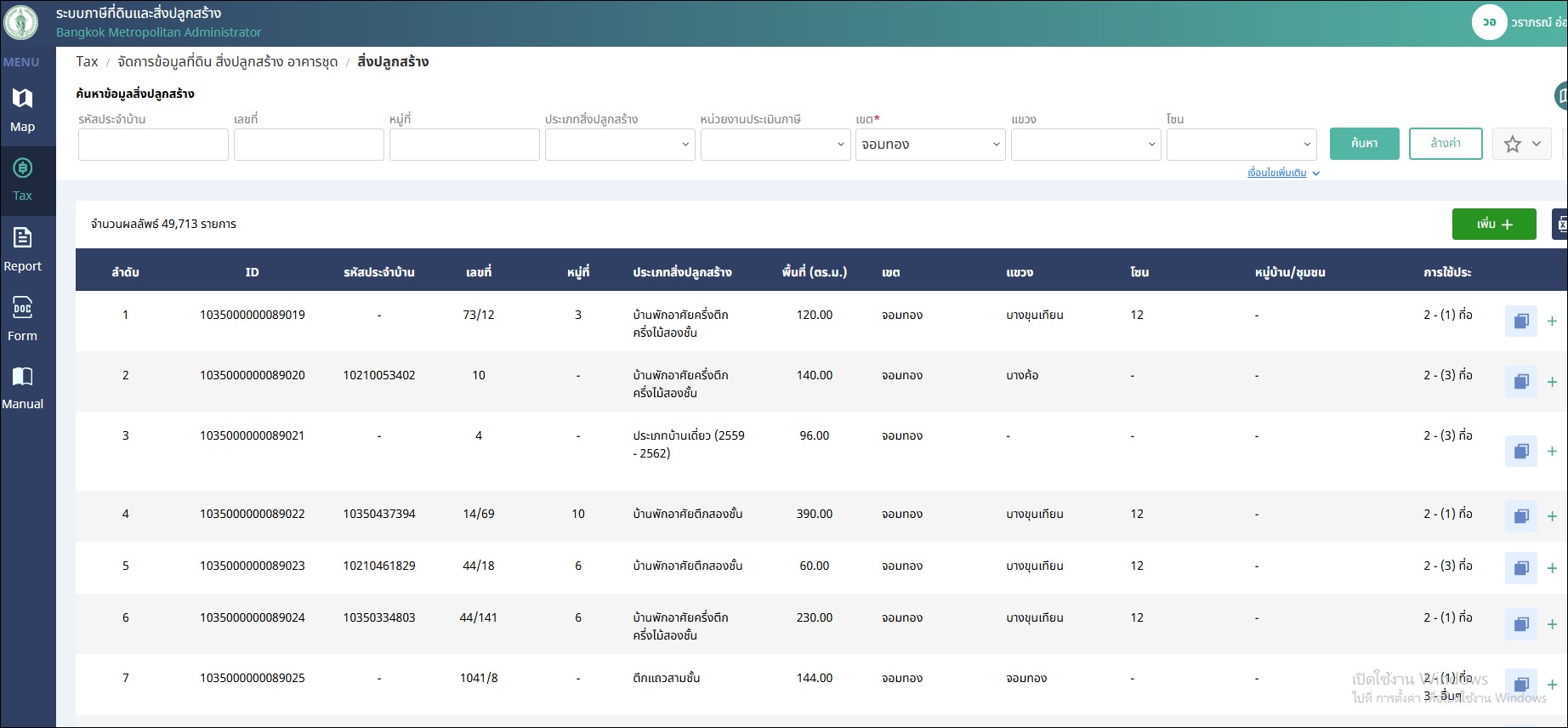The image size is (1568, 728).
Task: Click the Bangkok Metropolitan logo
Action: (x=21, y=23)
